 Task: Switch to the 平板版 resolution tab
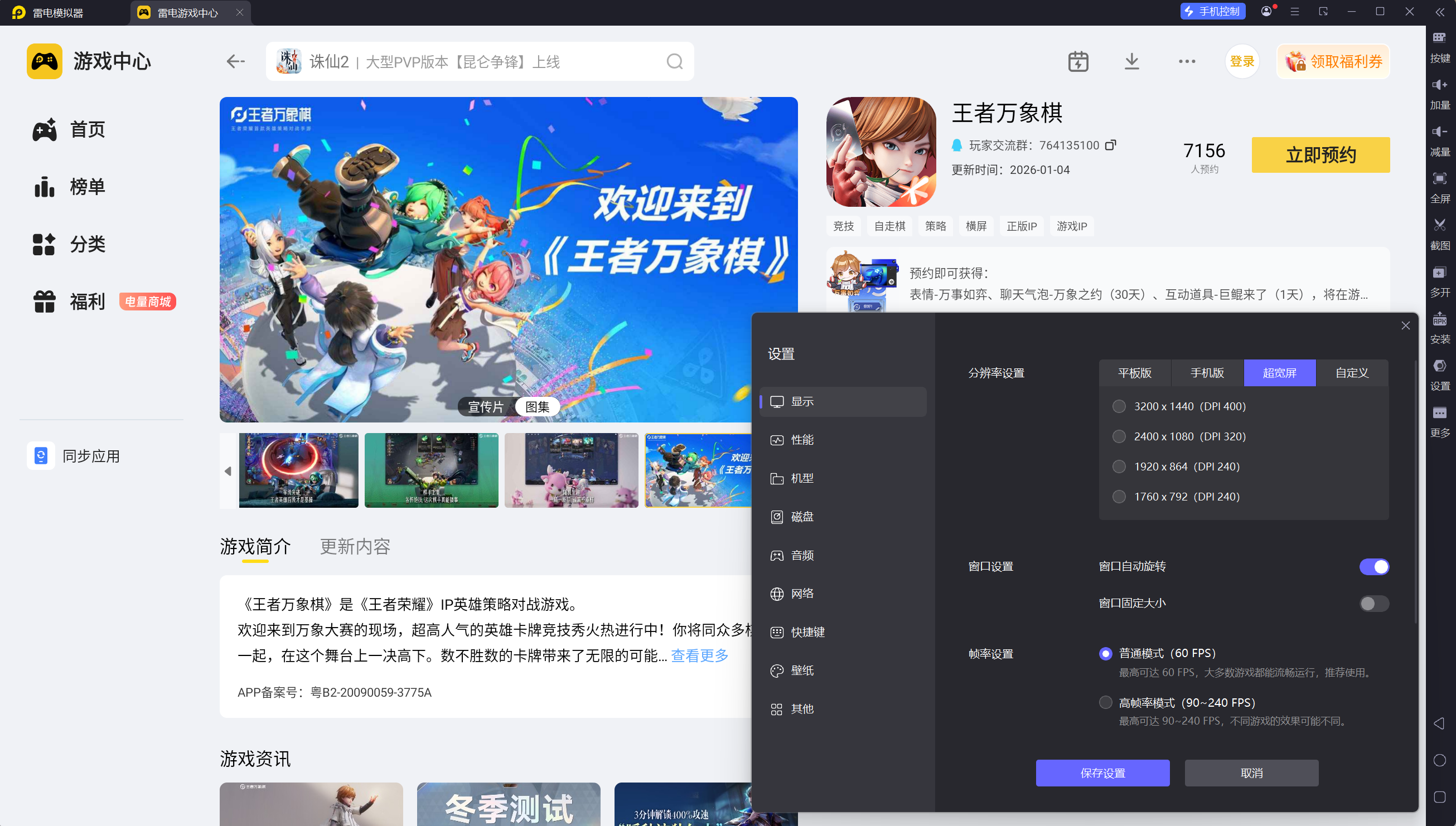1134,373
